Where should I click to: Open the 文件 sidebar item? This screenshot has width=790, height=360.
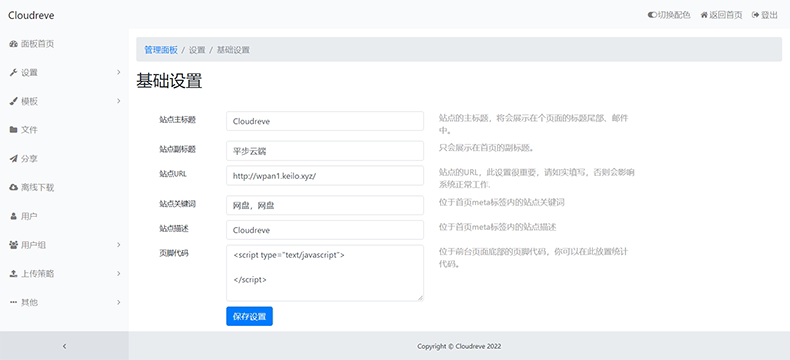[x=64, y=130]
